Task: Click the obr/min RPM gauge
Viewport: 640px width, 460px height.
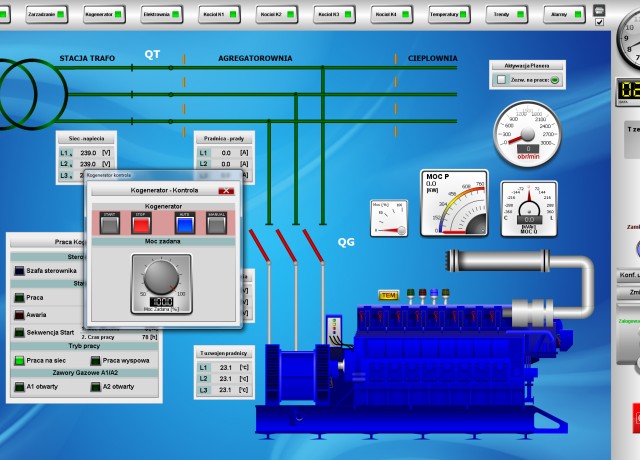Action: coord(528,133)
